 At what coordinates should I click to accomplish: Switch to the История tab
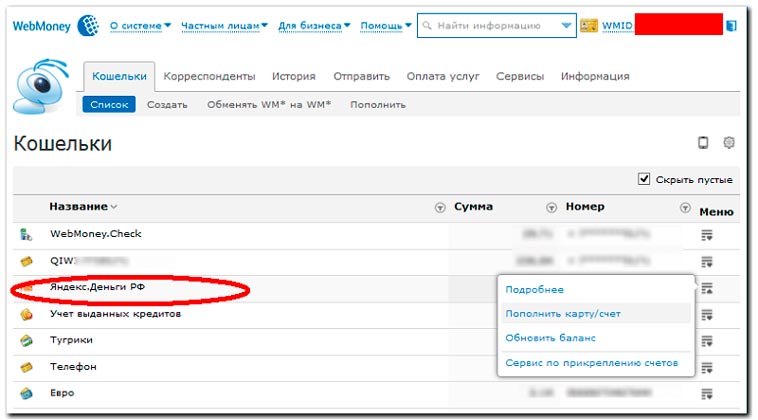293,76
